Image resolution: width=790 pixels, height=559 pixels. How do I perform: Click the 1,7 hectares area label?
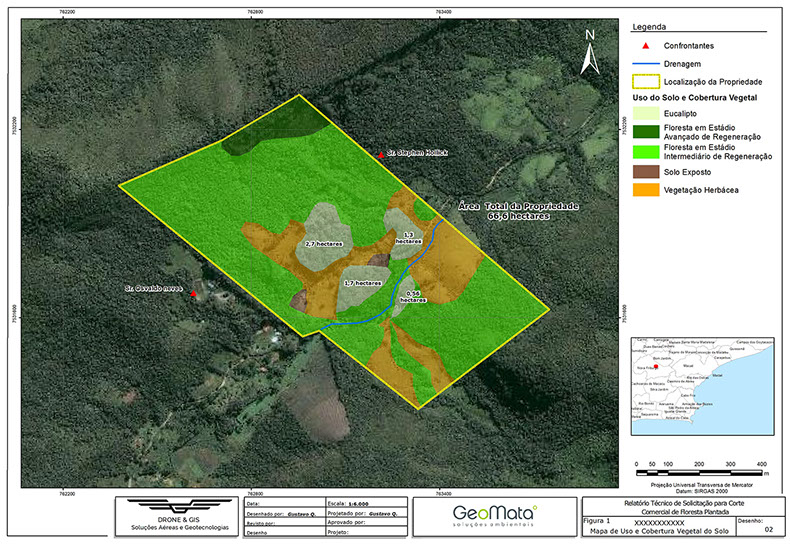click(x=362, y=283)
